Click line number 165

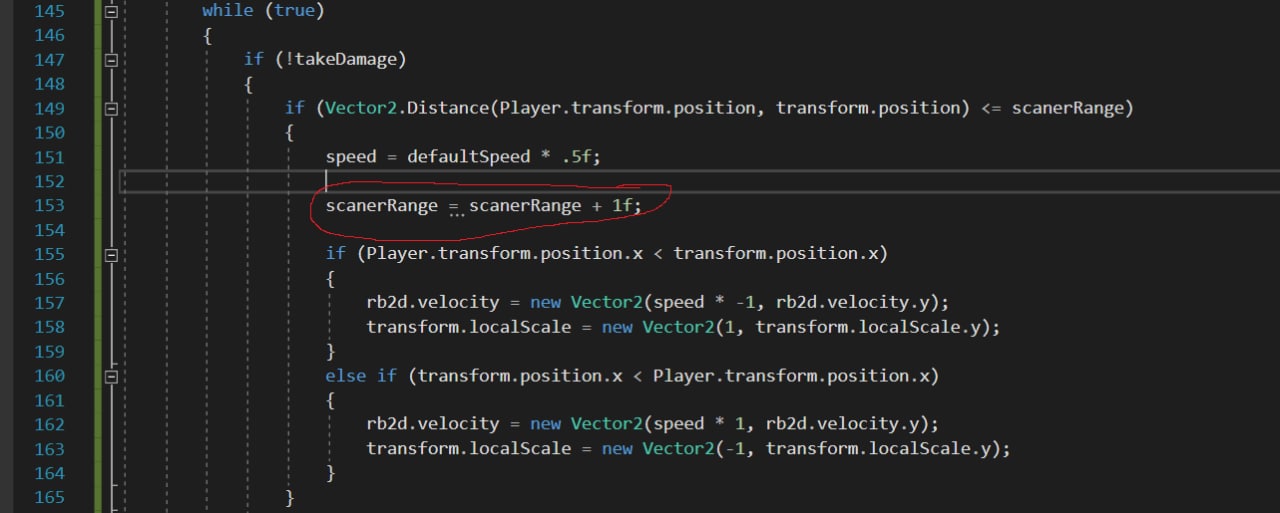click(x=48, y=497)
